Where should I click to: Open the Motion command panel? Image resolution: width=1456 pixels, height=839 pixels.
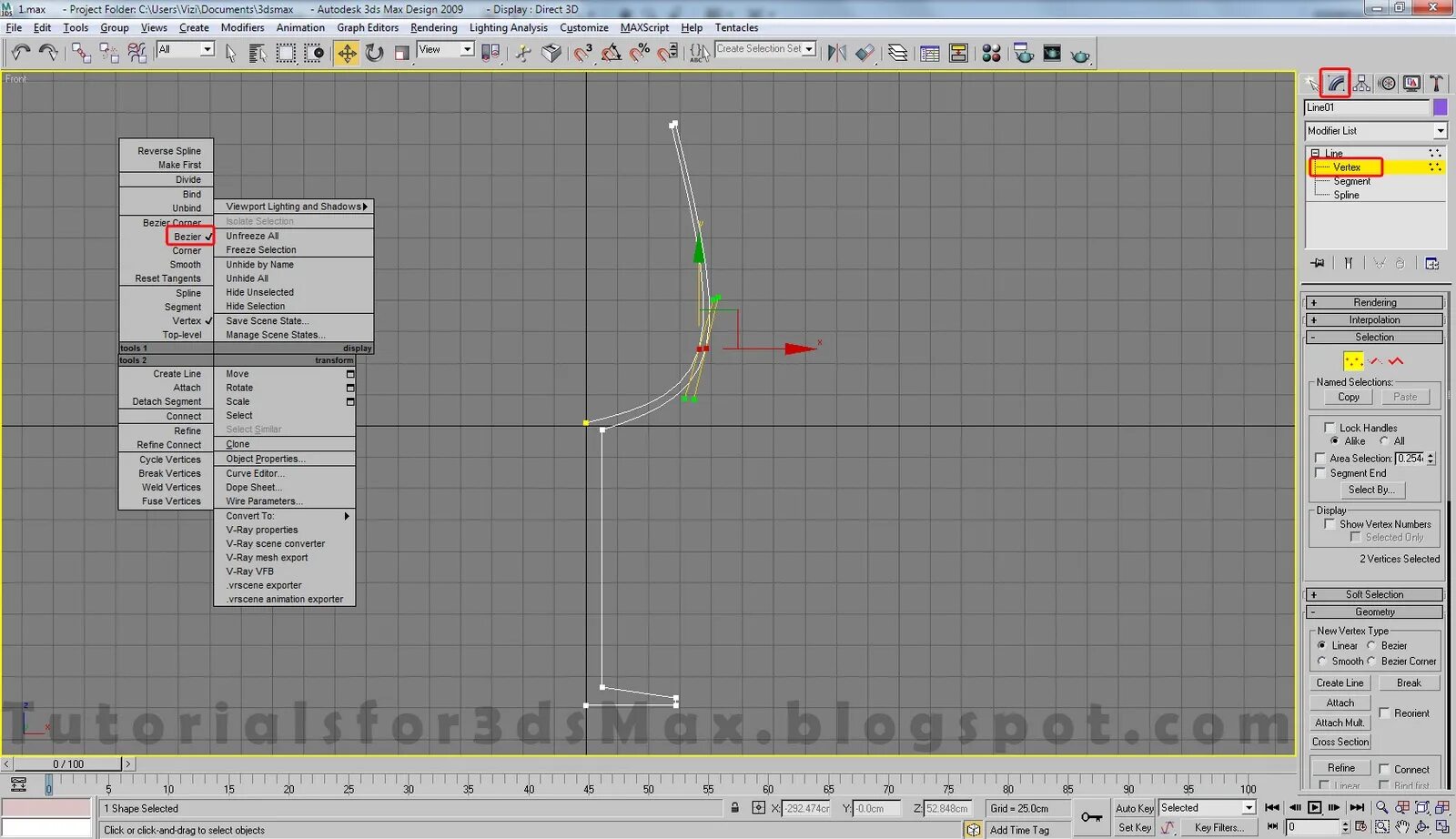coord(1387,84)
